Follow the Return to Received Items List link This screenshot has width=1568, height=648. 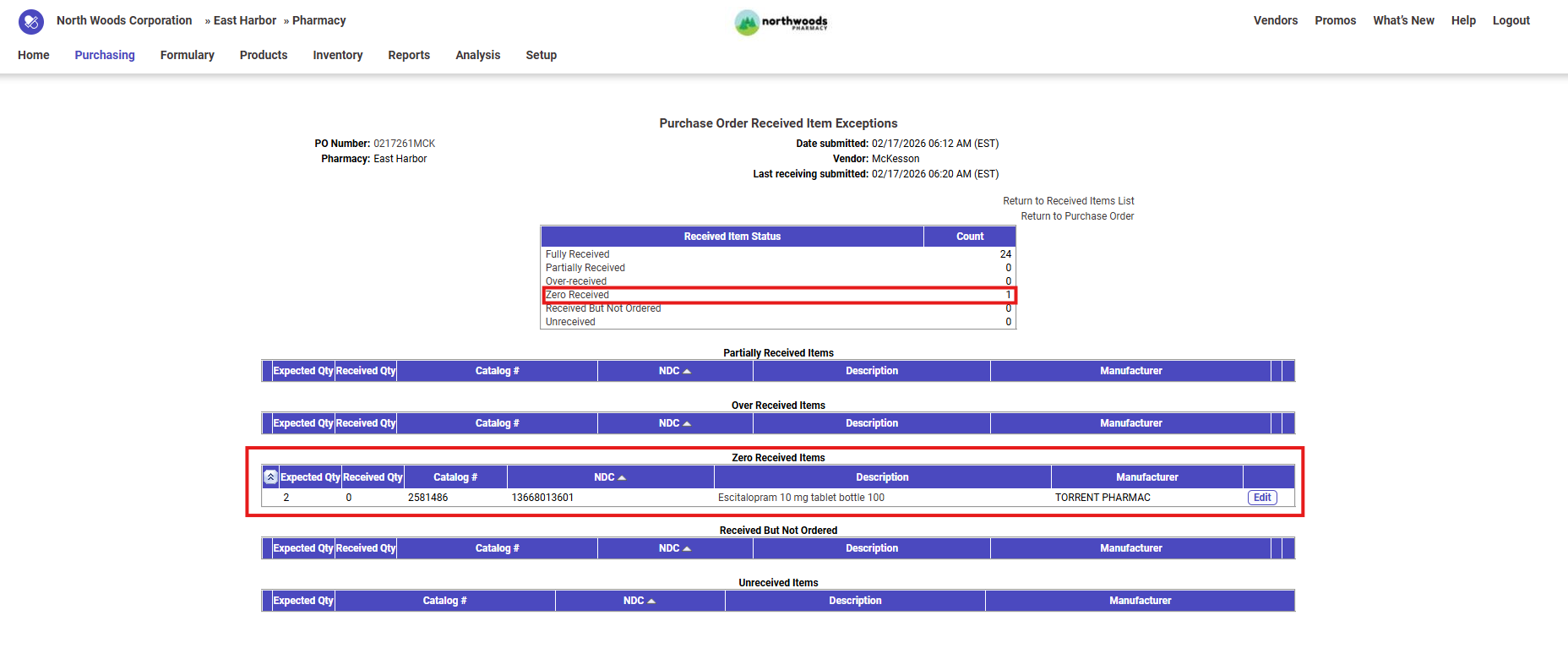coord(1068,201)
